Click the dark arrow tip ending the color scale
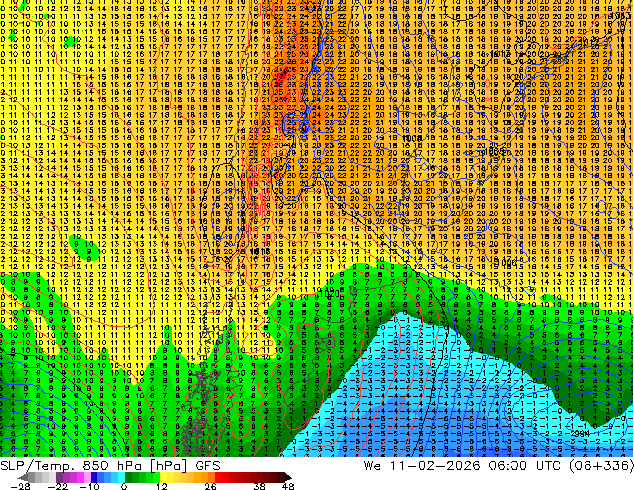This screenshot has width=634, height=490. 288,477
